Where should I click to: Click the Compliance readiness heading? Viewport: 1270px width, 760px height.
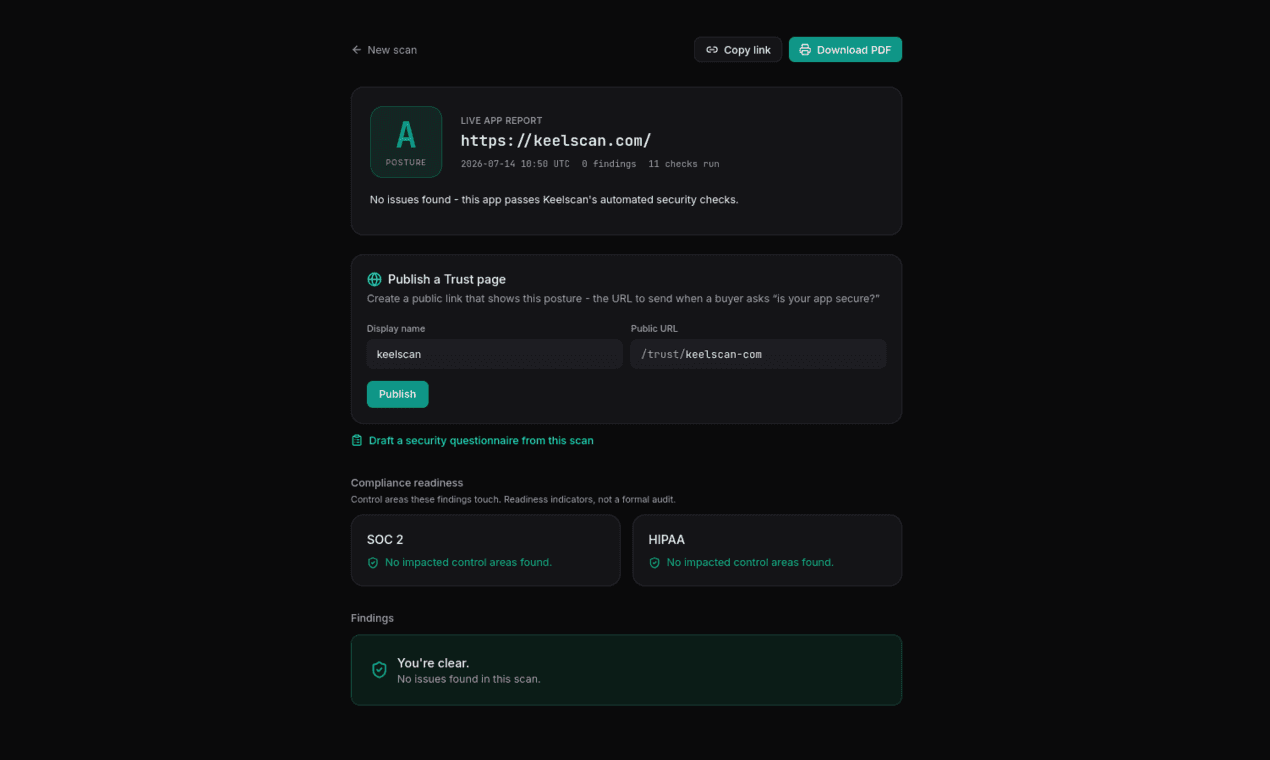pos(407,483)
